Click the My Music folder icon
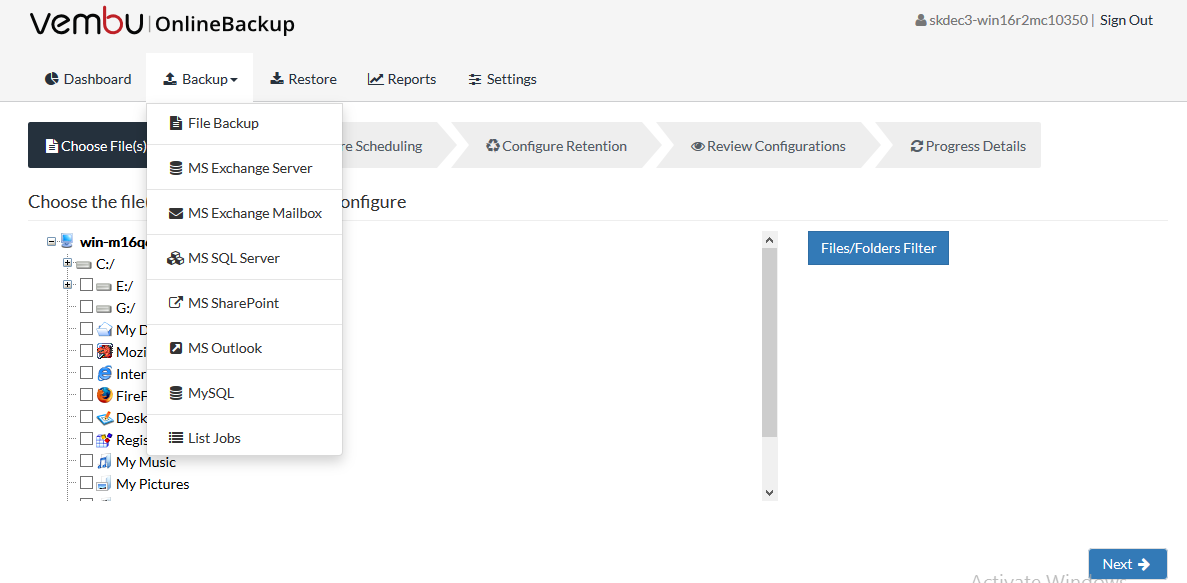 pyautogui.click(x=104, y=462)
